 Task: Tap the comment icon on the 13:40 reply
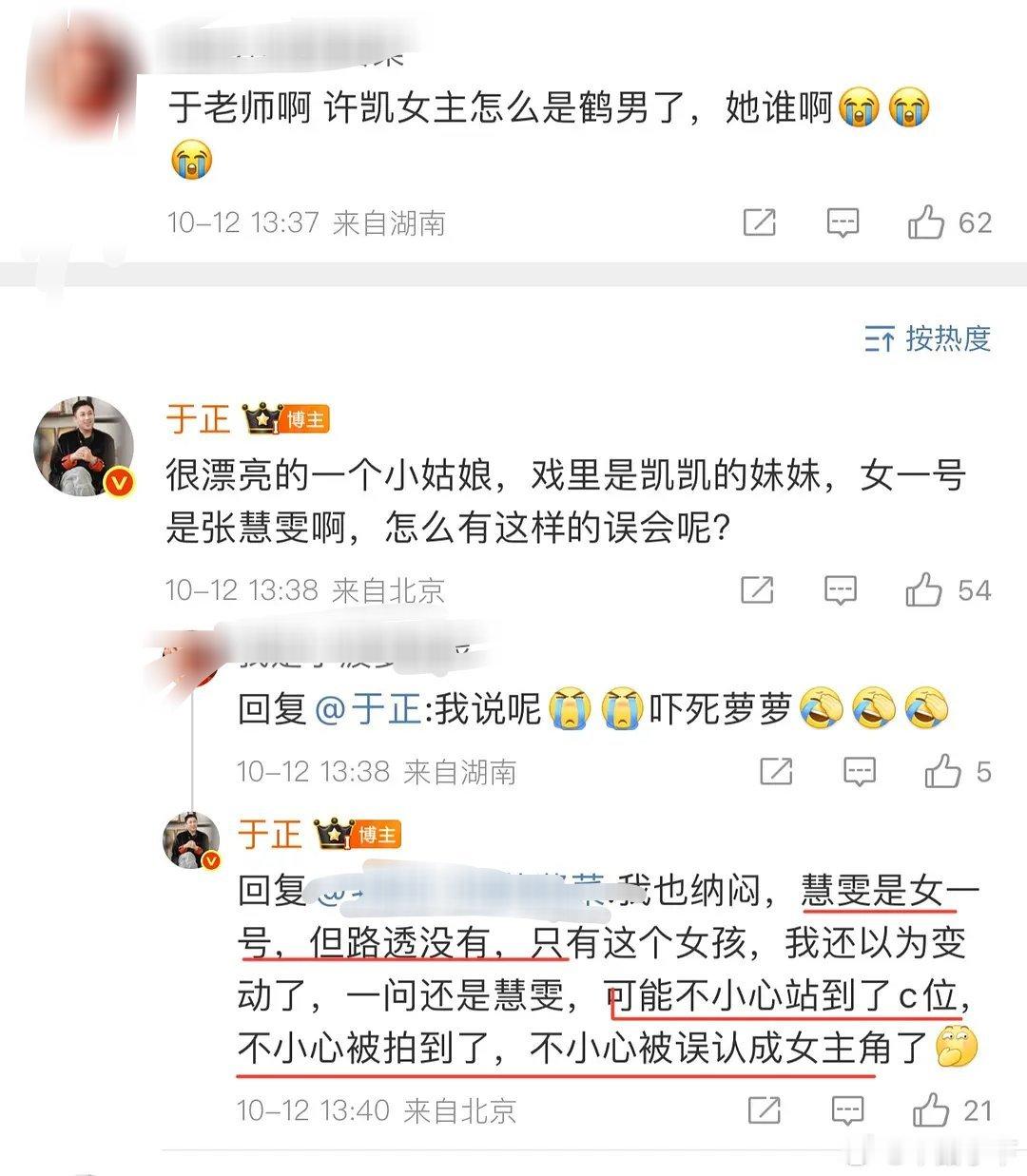(847, 1109)
